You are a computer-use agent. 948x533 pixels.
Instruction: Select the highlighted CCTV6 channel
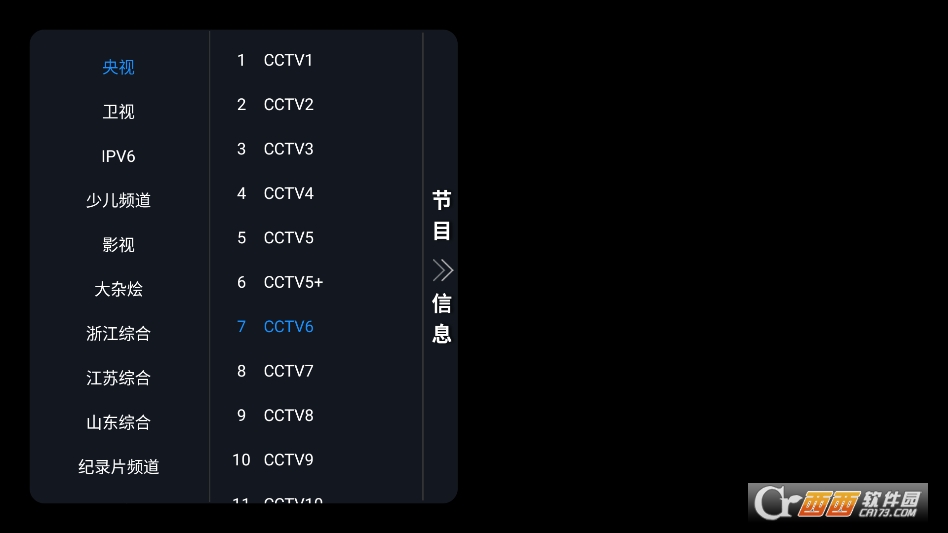(x=288, y=326)
